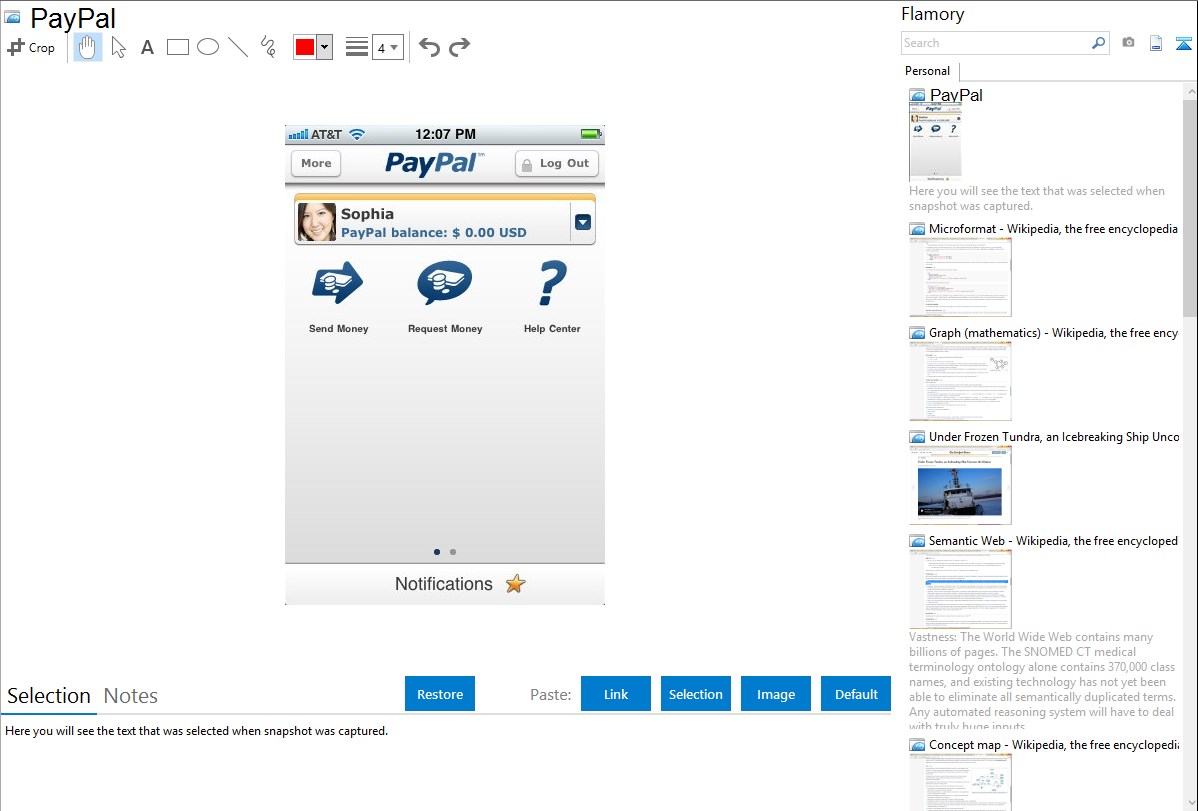
Task: Click the PayPal logo in the screenshot
Action: click(433, 163)
